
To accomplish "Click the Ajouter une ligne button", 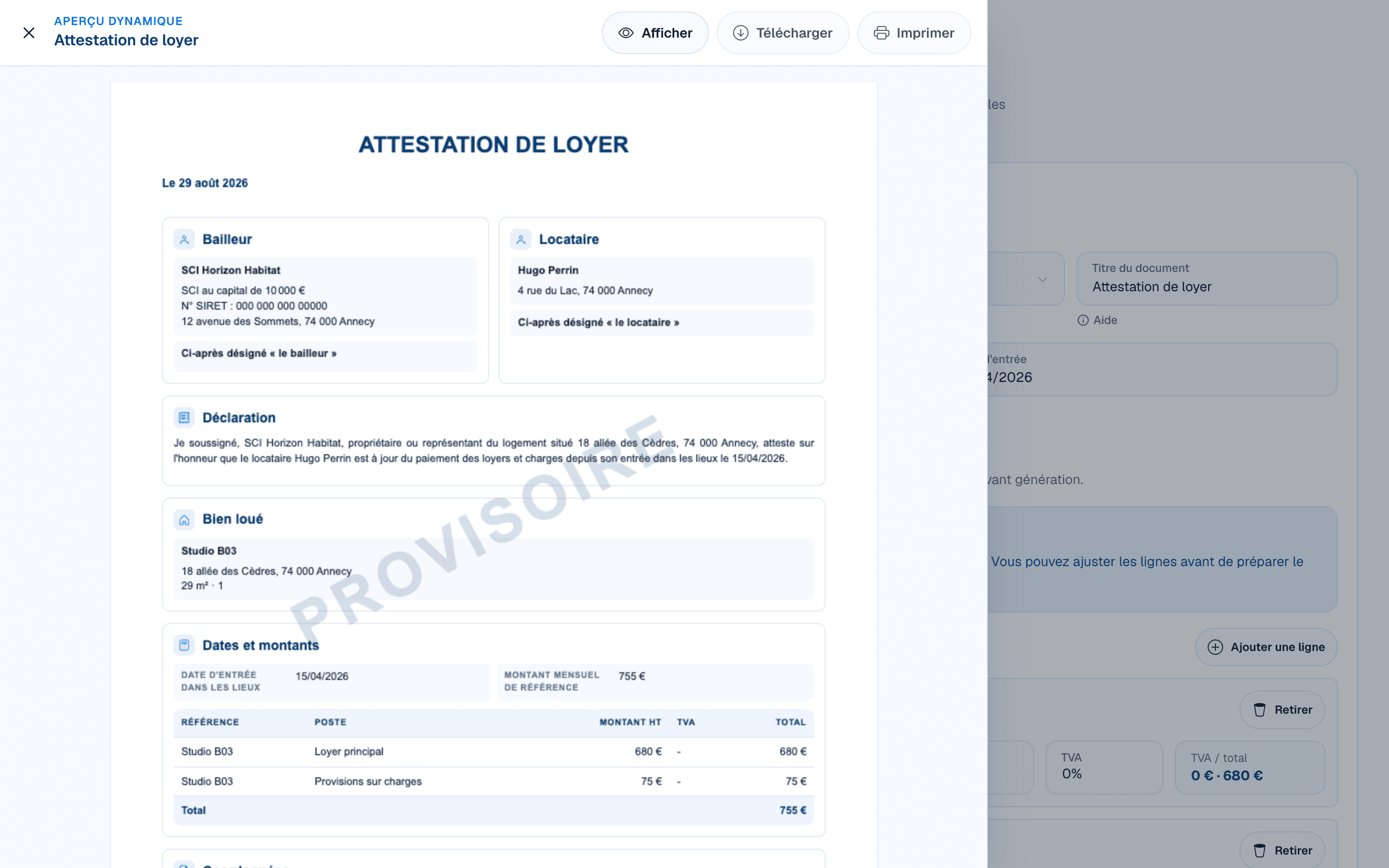I will pos(1266,647).
